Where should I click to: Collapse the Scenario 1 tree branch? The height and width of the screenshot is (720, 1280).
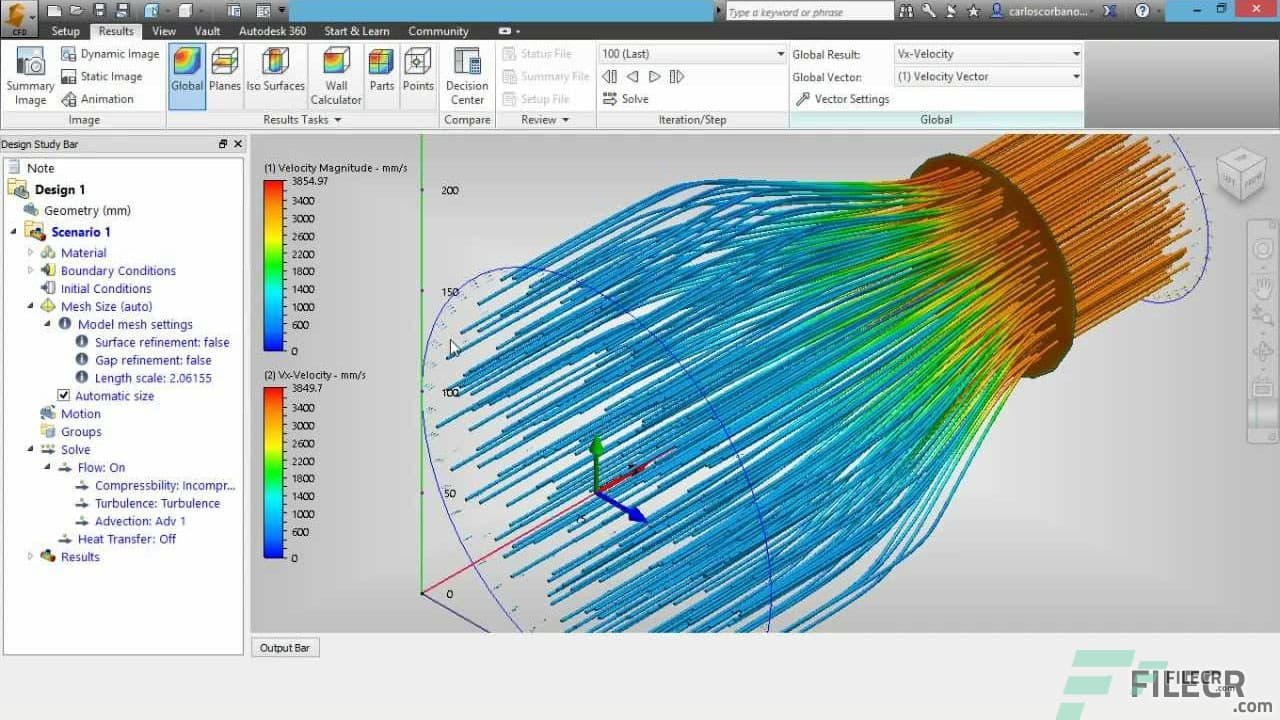pos(12,231)
